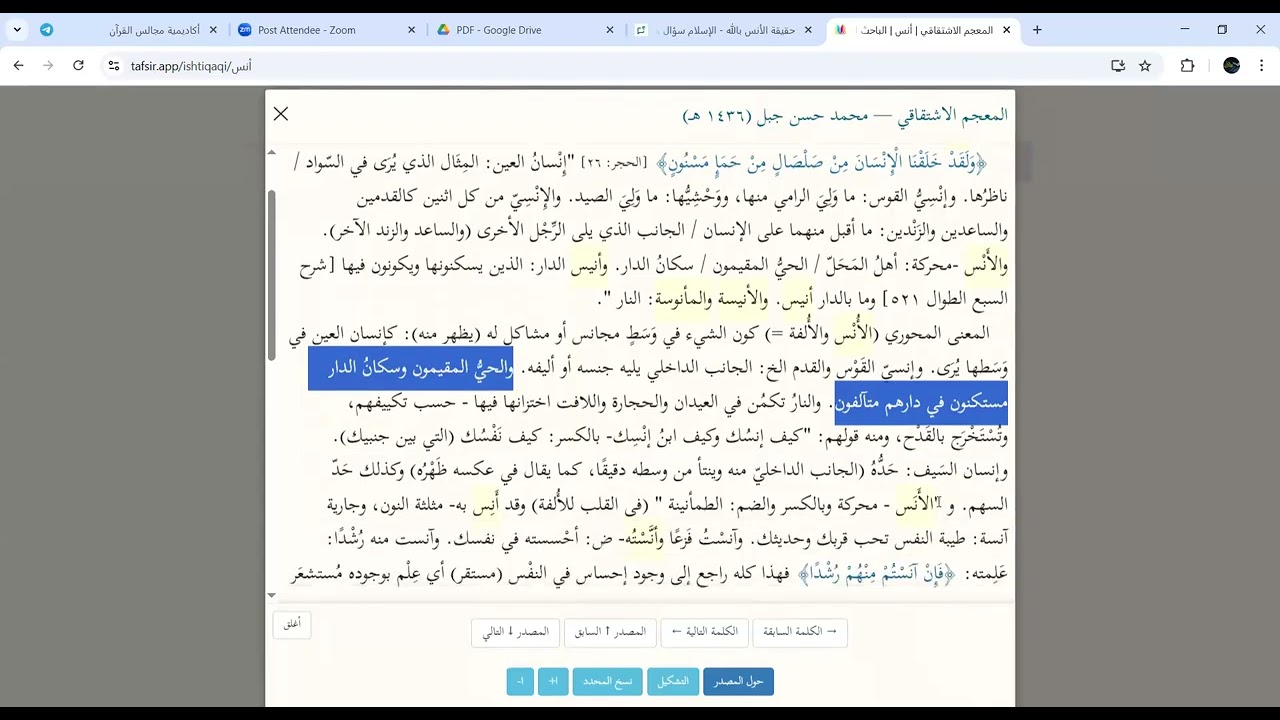Click the حول المصدر (about source) button
This screenshot has width=1280, height=720.
tap(738, 681)
